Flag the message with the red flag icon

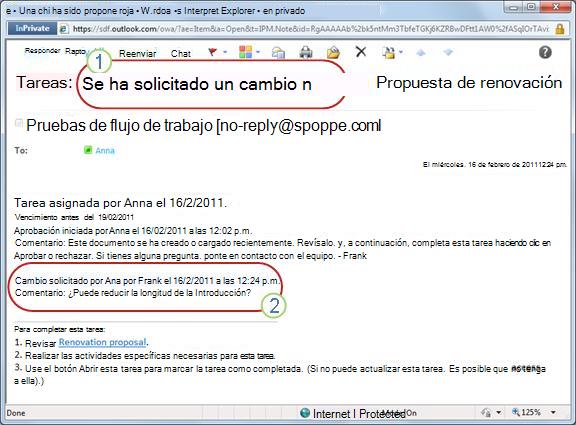(212, 52)
